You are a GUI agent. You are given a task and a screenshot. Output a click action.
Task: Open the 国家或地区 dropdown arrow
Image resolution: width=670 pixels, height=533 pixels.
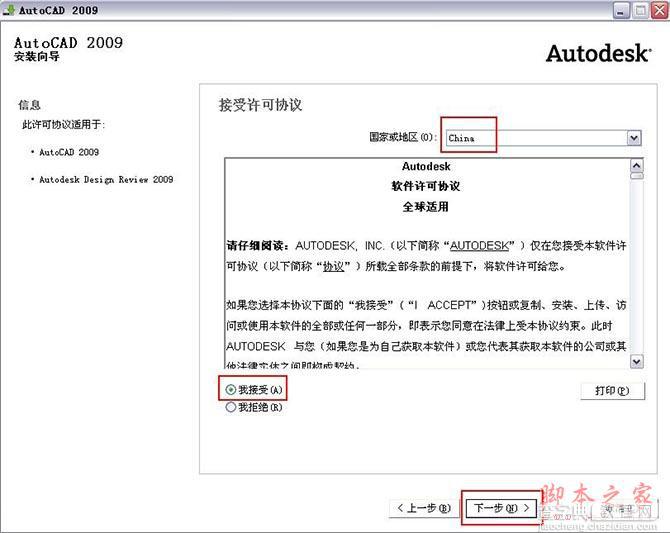(634, 138)
